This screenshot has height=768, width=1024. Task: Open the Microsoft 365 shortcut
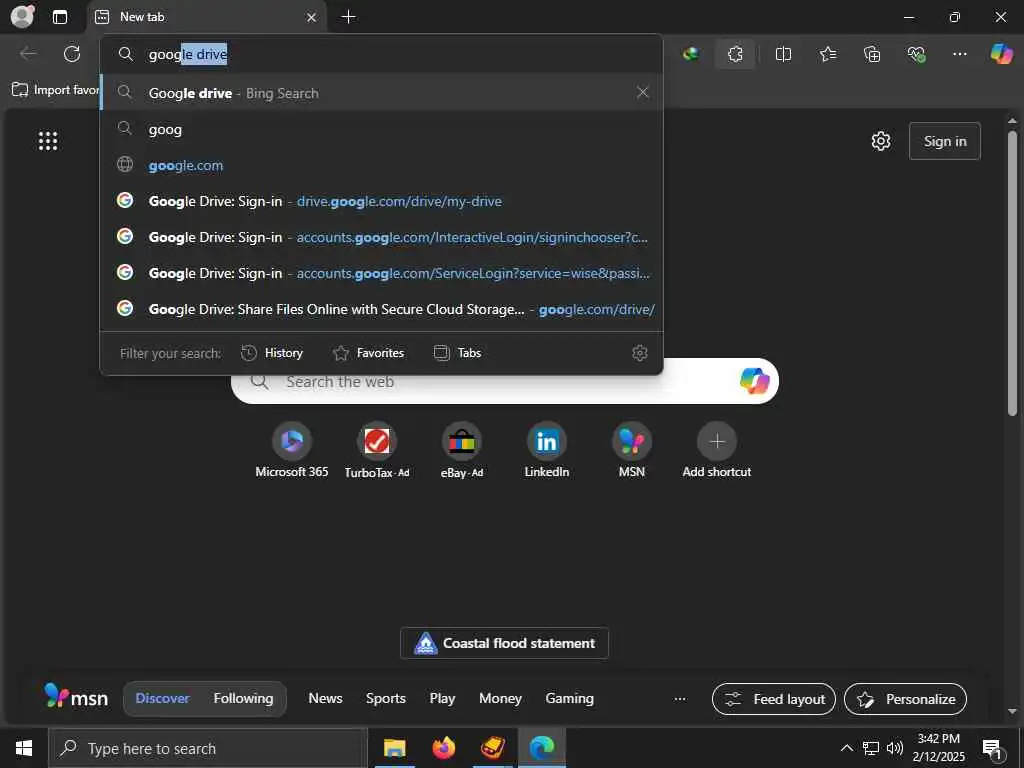pyautogui.click(x=291, y=451)
